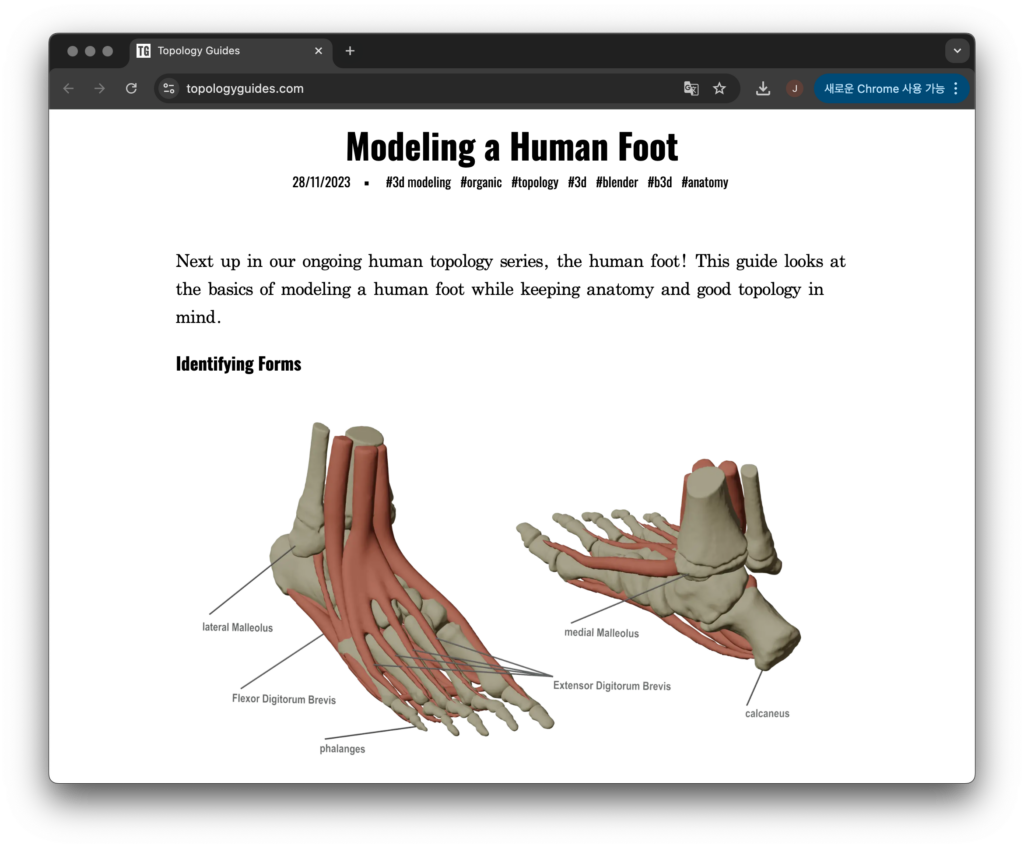
Task: Open Chrome three-dot menu
Action: pyautogui.click(x=956, y=89)
